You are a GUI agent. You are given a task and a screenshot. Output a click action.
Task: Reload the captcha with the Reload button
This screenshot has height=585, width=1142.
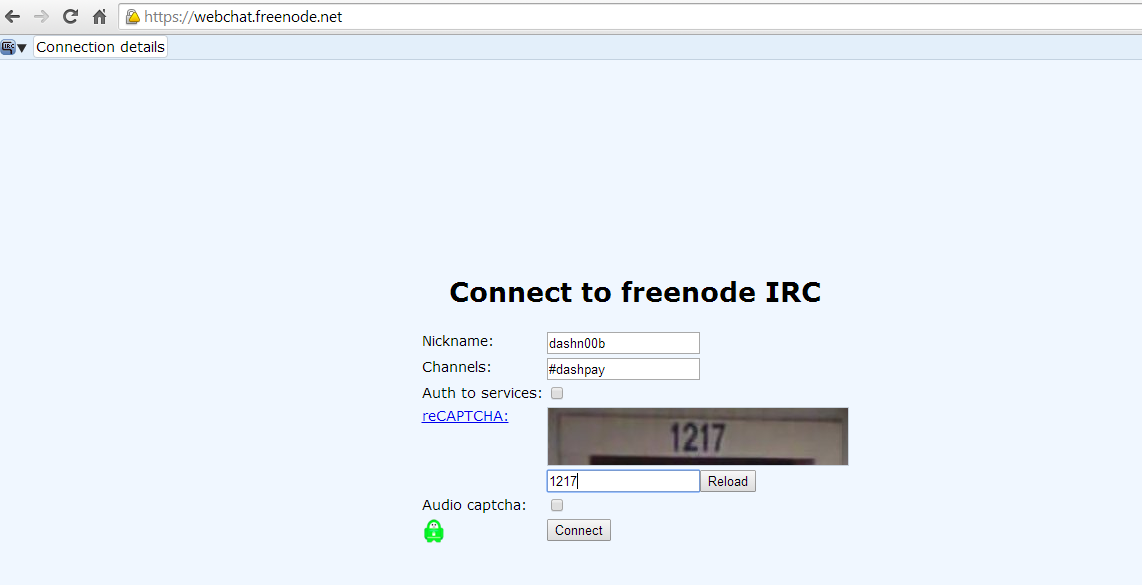728,482
